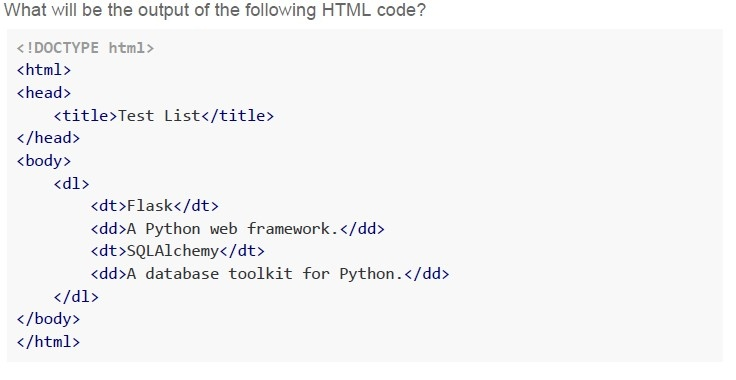Click the 'A database toolkit for Python.' line
Viewport: 736px width, 380px height.
pyautogui.click(x=270, y=274)
